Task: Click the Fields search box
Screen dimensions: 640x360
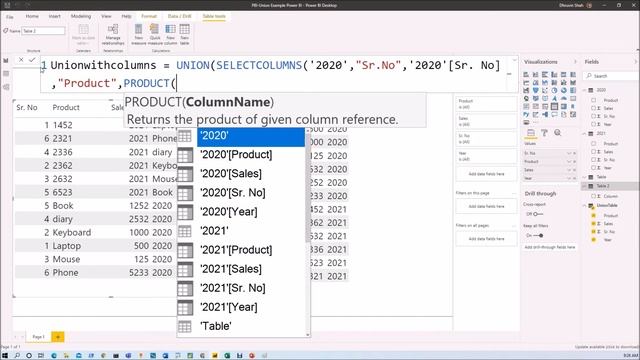Action: pyautogui.click(x=610, y=76)
